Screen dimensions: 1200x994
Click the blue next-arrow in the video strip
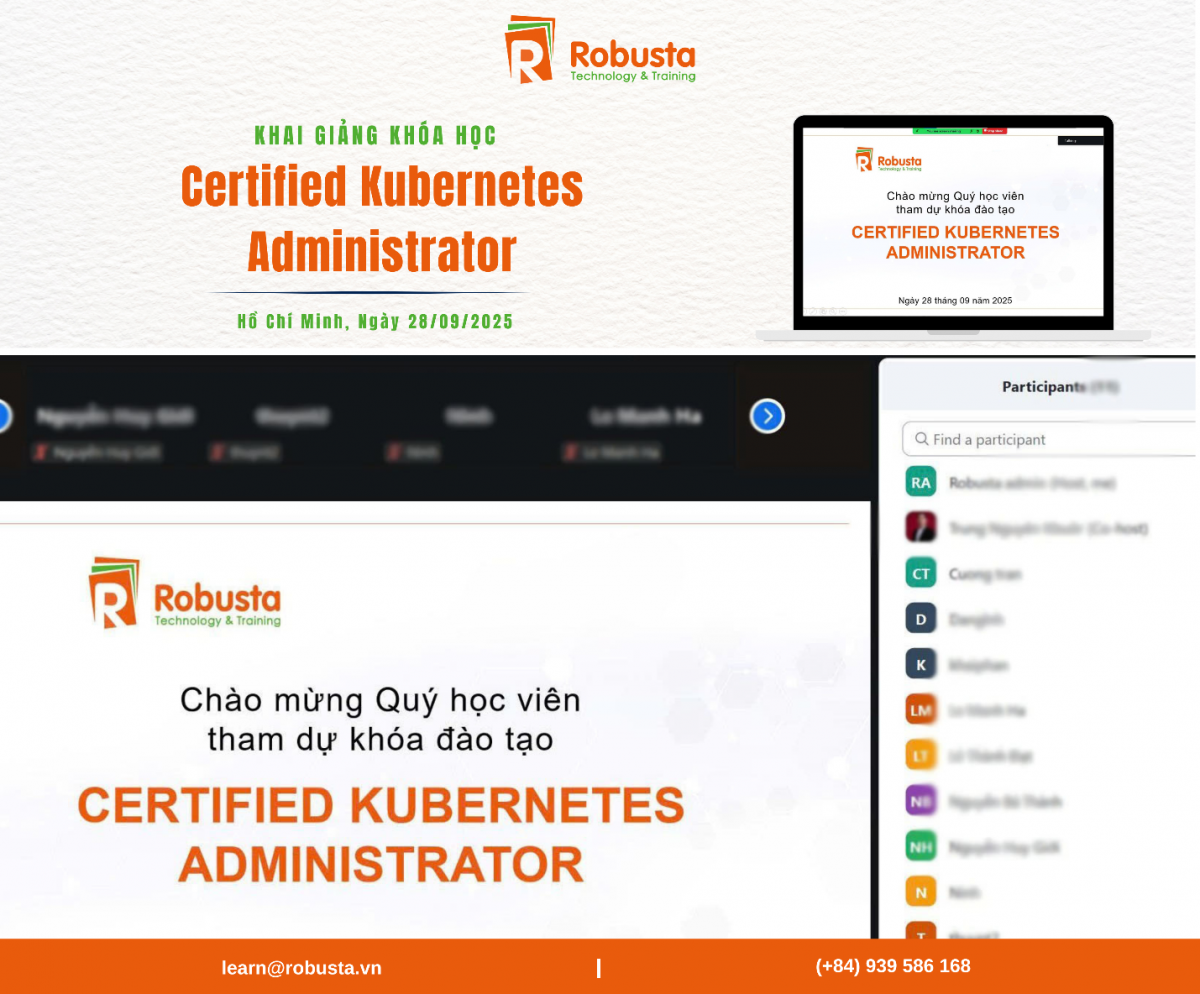click(x=767, y=416)
